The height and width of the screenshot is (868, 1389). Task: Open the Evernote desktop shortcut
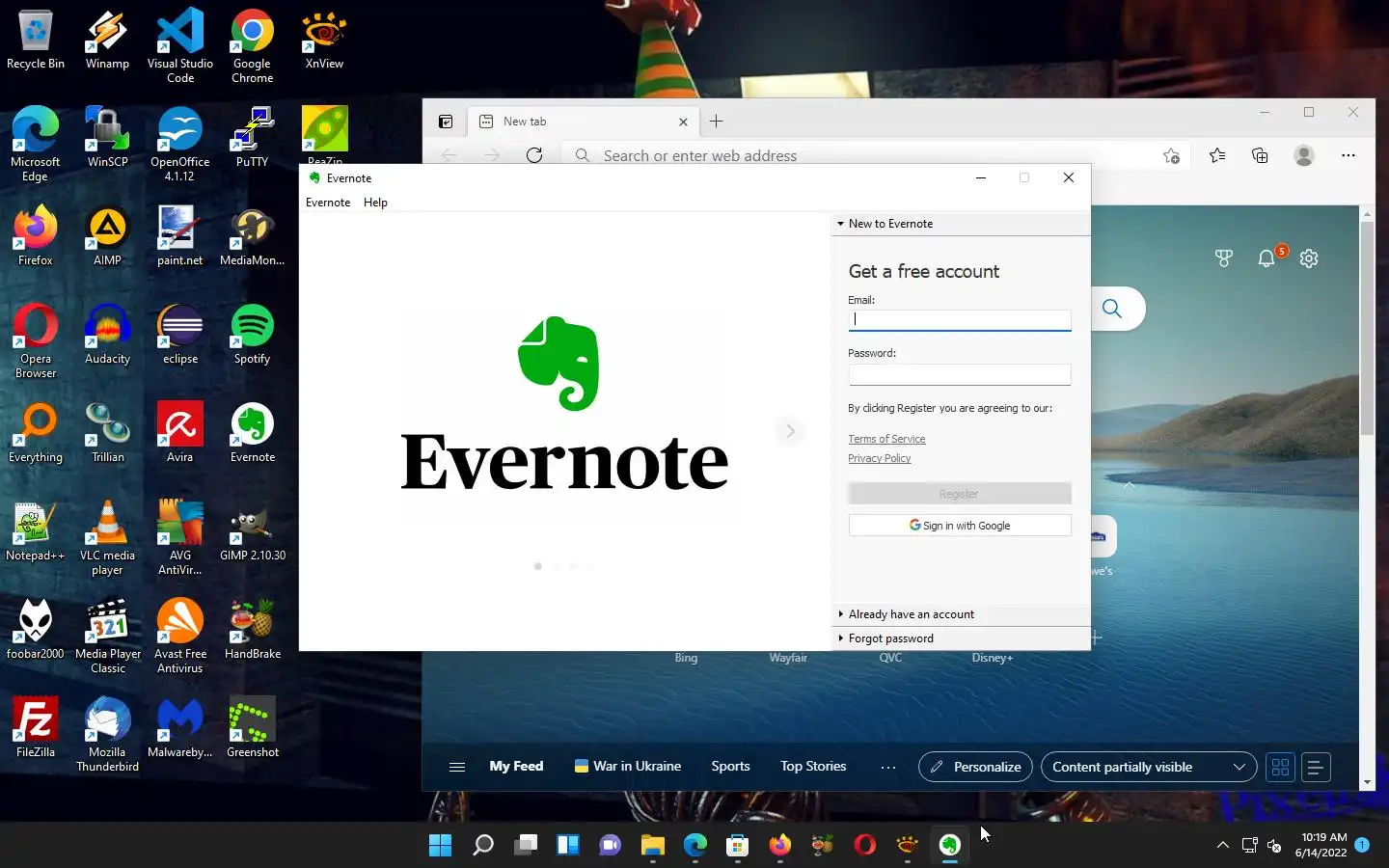[253, 433]
